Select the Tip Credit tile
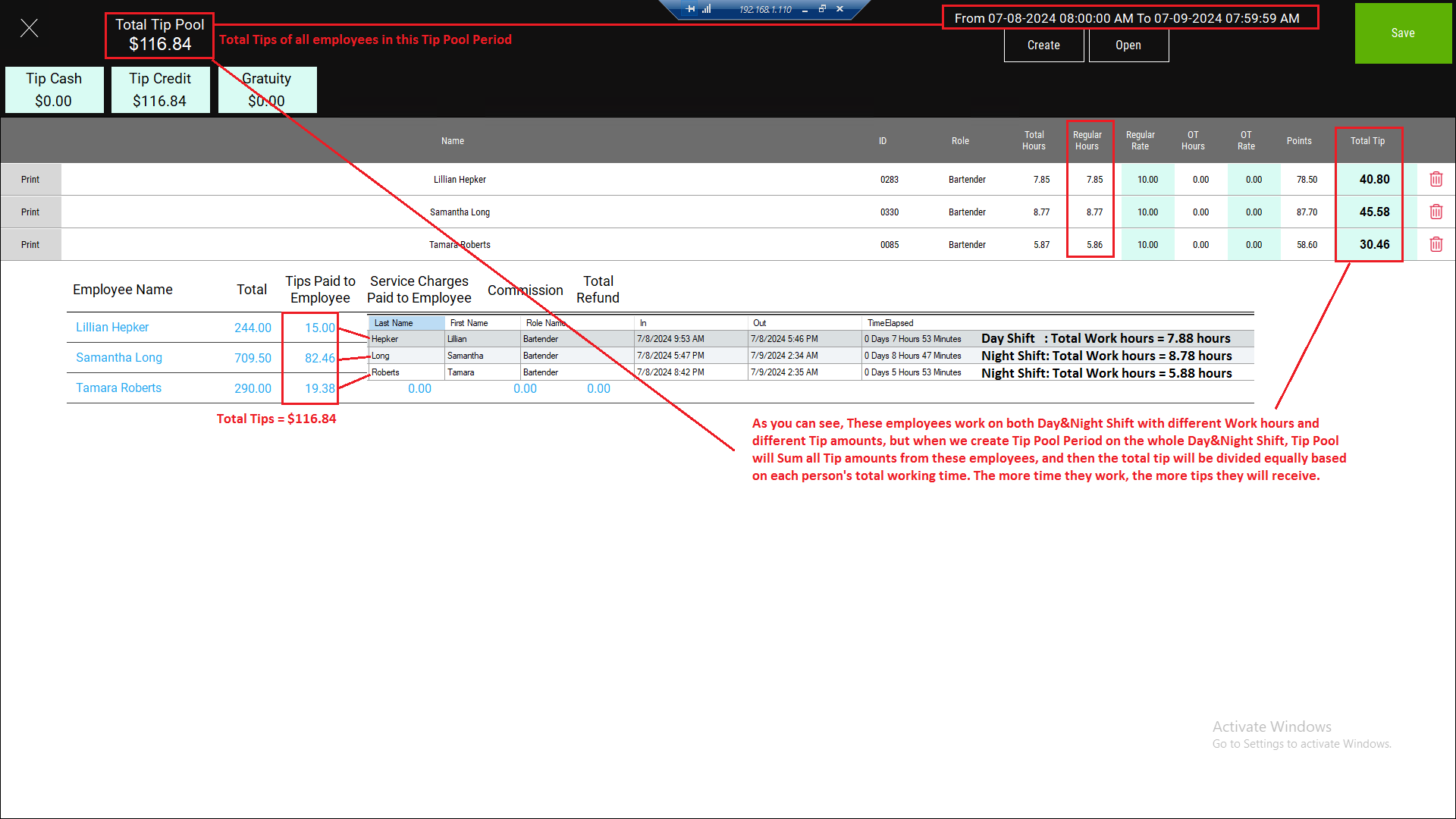The width and height of the screenshot is (1456, 819). click(x=160, y=90)
